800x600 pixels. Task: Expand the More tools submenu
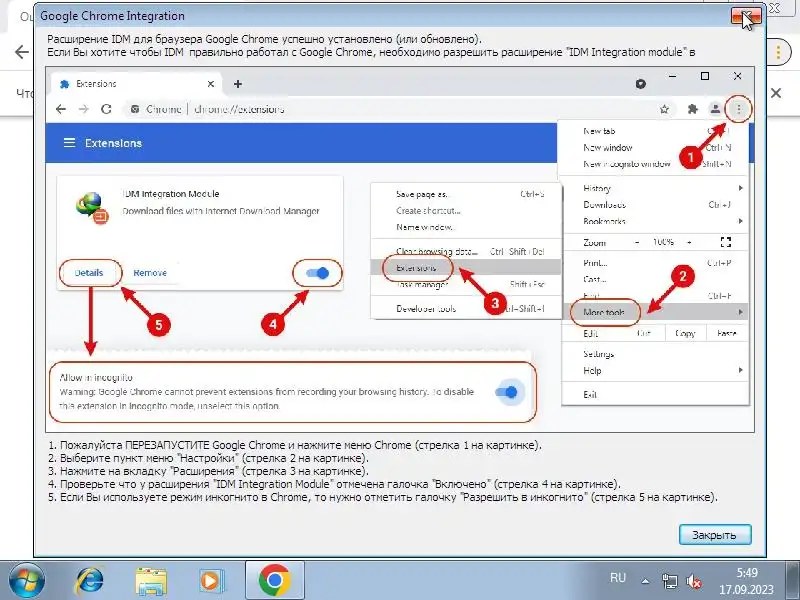click(655, 312)
